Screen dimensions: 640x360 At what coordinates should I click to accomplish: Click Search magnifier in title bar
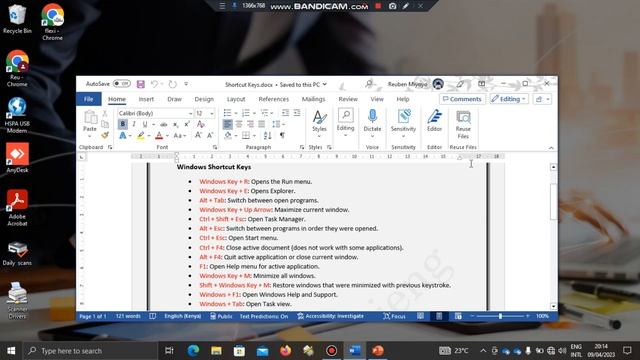click(369, 84)
